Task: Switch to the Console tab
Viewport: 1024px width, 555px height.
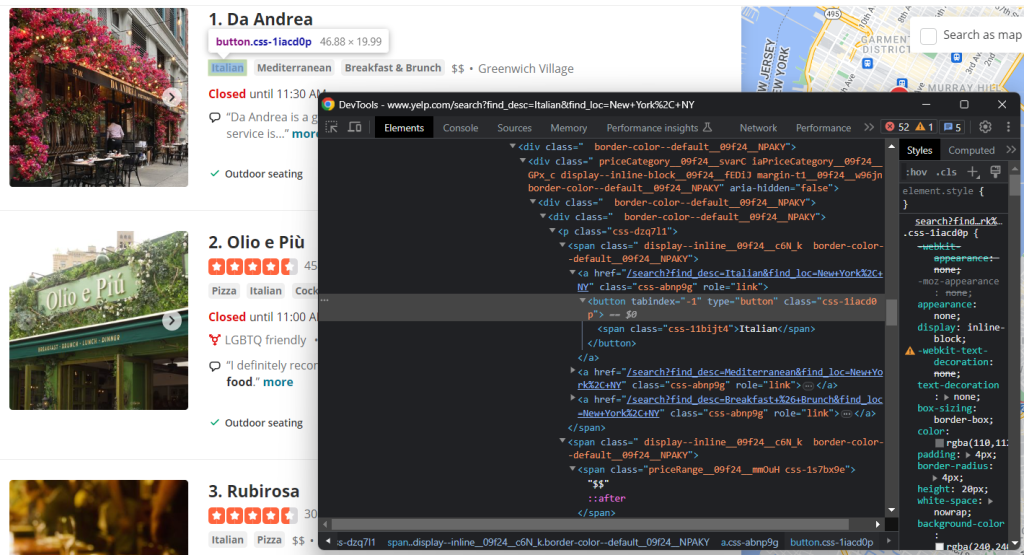Action: [460, 128]
